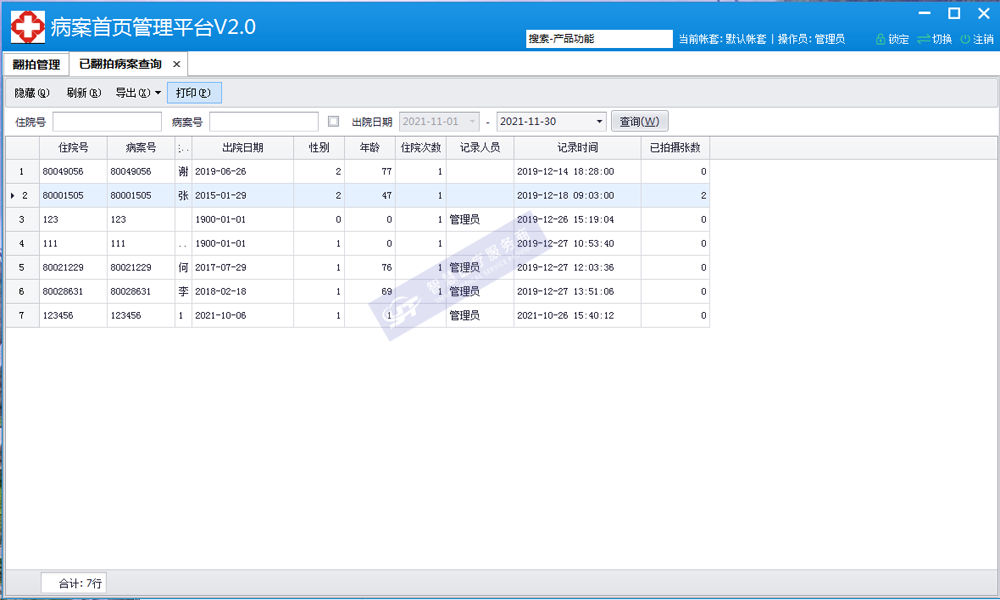Click into the 病案号 text field
Screen dimensions: 1000x600
click(x=263, y=122)
